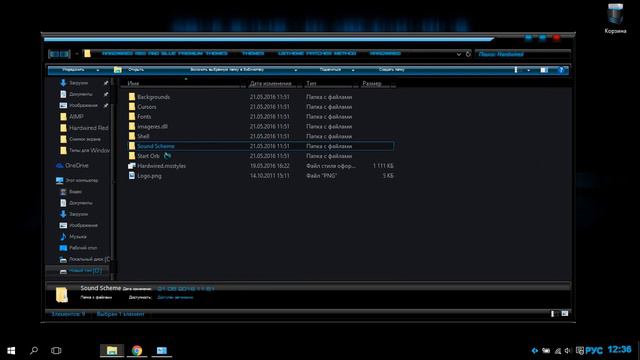640x360 pixels.
Task: Click the help question mark icon
Action: pos(561,70)
